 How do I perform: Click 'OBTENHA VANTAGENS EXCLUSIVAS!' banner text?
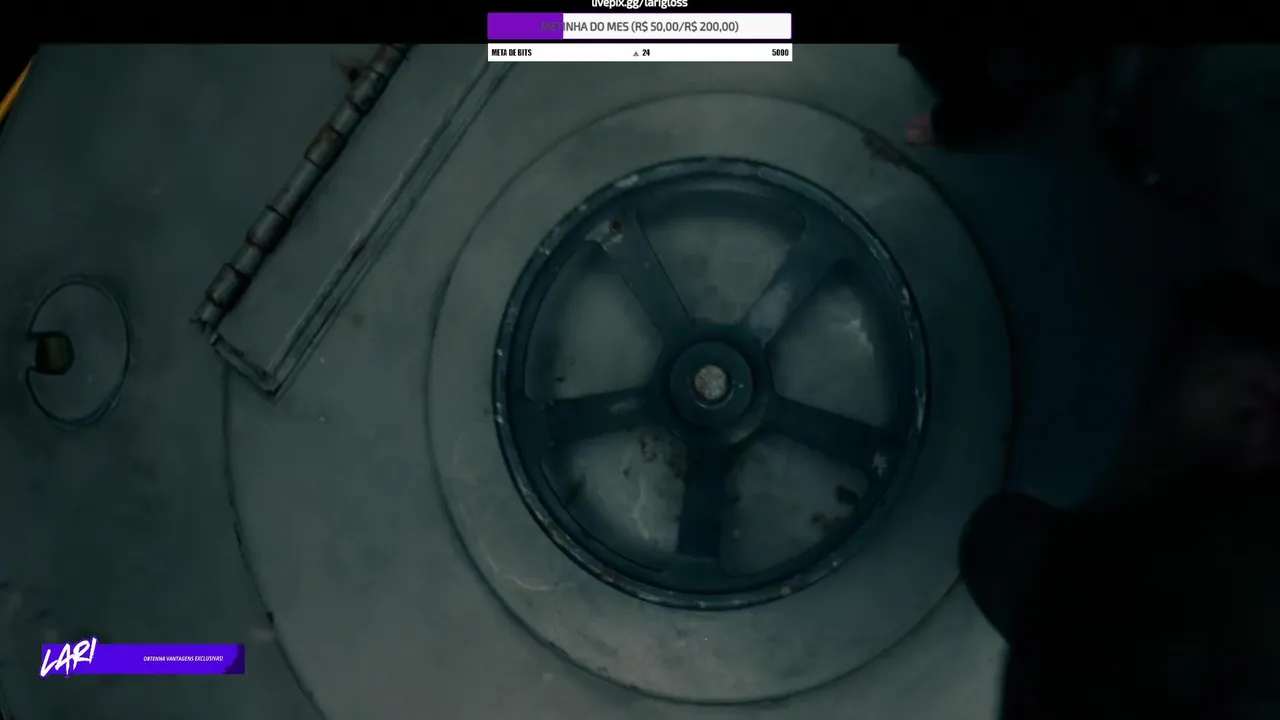point(183,659)
